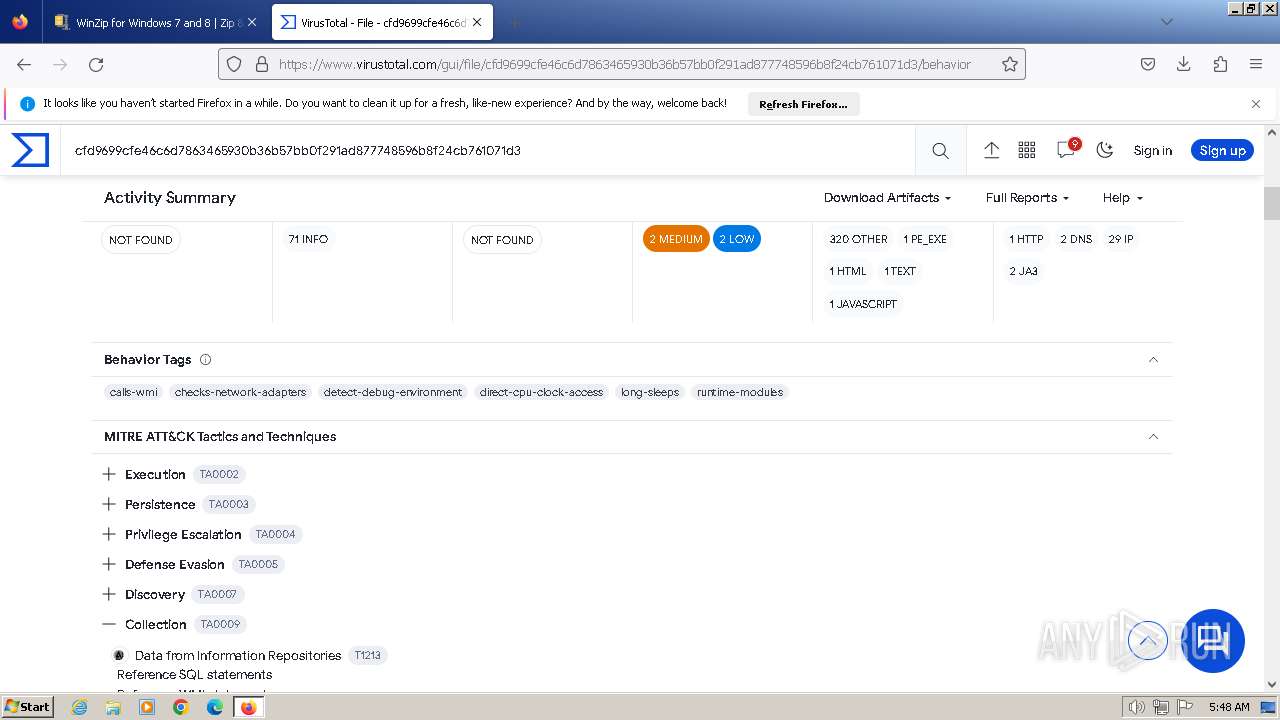
Task: Open the taskbar file explorer icon
Action: pos(113,707)
